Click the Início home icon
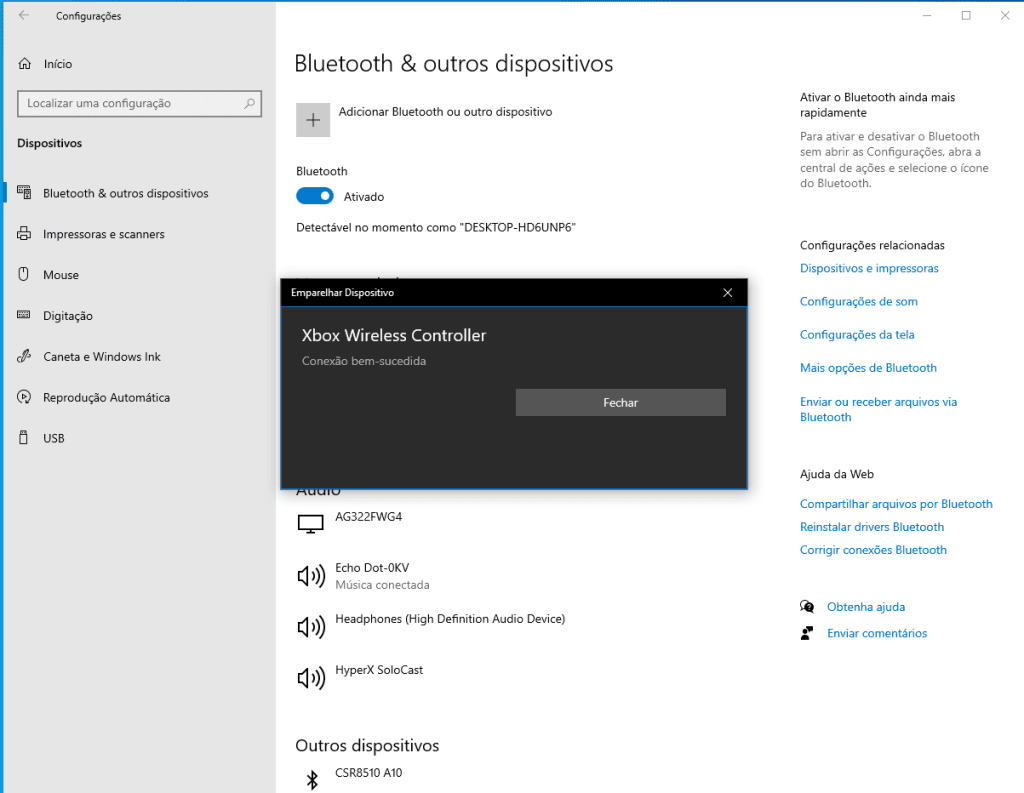Screen dimensions: 1024x793 click(25, 64)
